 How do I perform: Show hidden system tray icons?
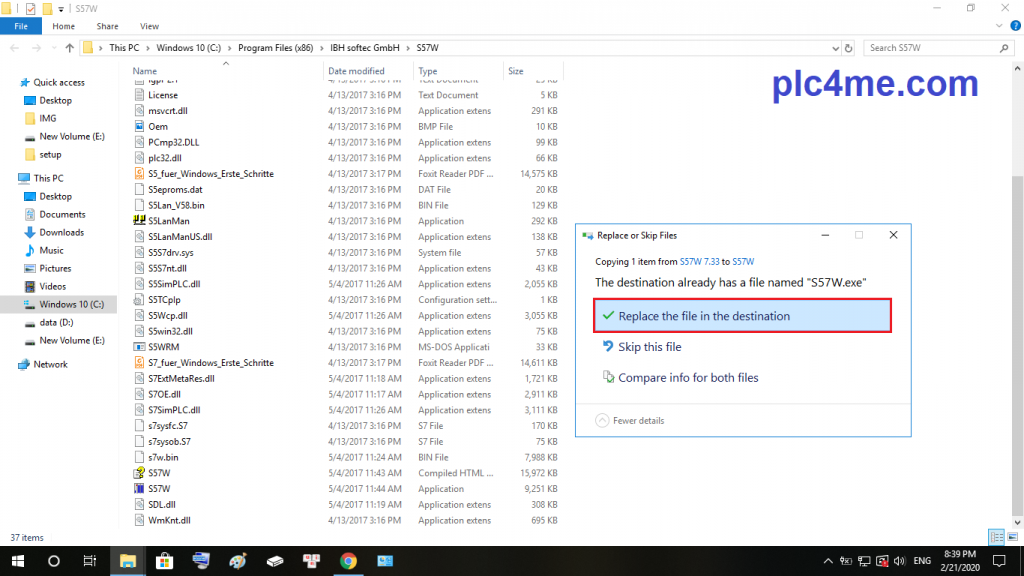[x=826, y=561]
